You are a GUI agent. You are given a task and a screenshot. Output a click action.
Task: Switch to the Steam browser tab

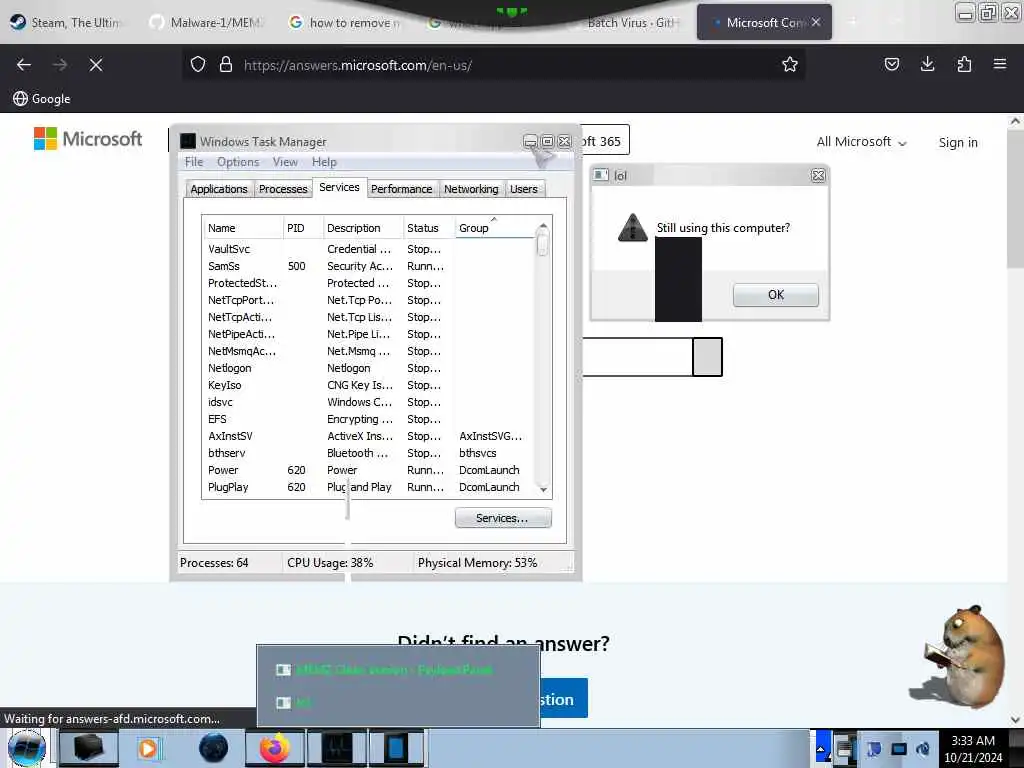(x=66, y=23)
